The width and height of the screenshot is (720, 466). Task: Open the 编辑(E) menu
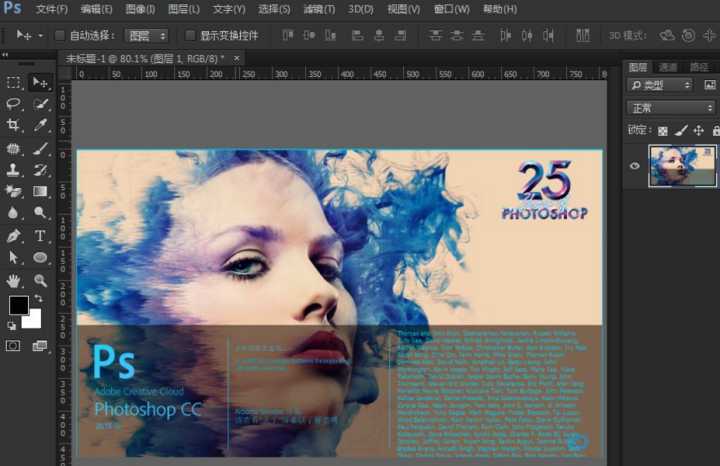click(x=96, y=9)
